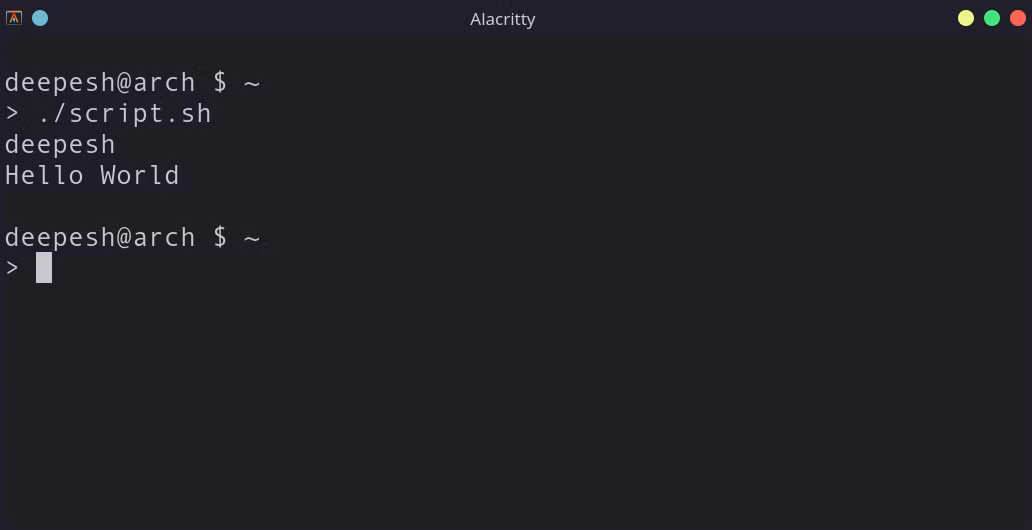Close Alacritty with the red circle button
The image size is (1032, 530).
click(x=1018, y=18)
